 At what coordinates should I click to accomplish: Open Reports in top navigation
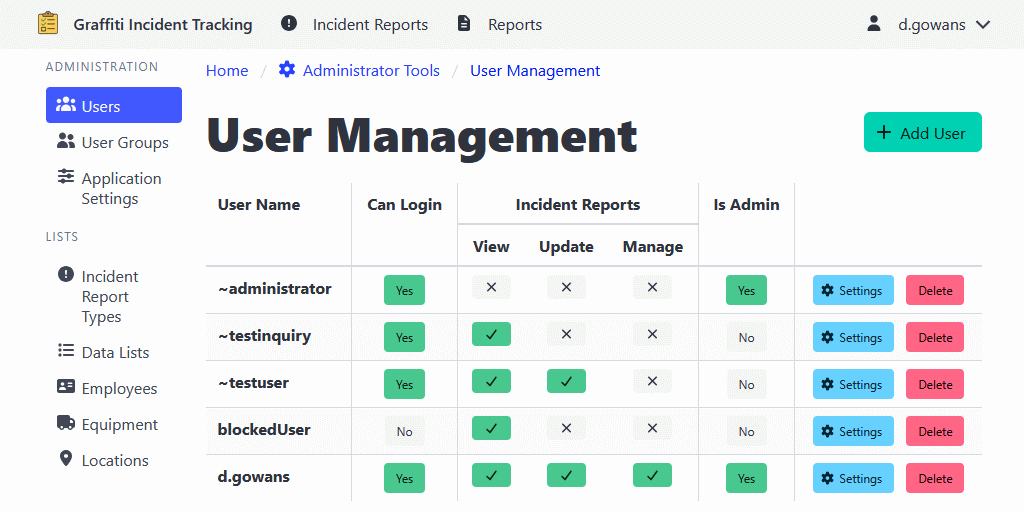[x=500, y=24]
